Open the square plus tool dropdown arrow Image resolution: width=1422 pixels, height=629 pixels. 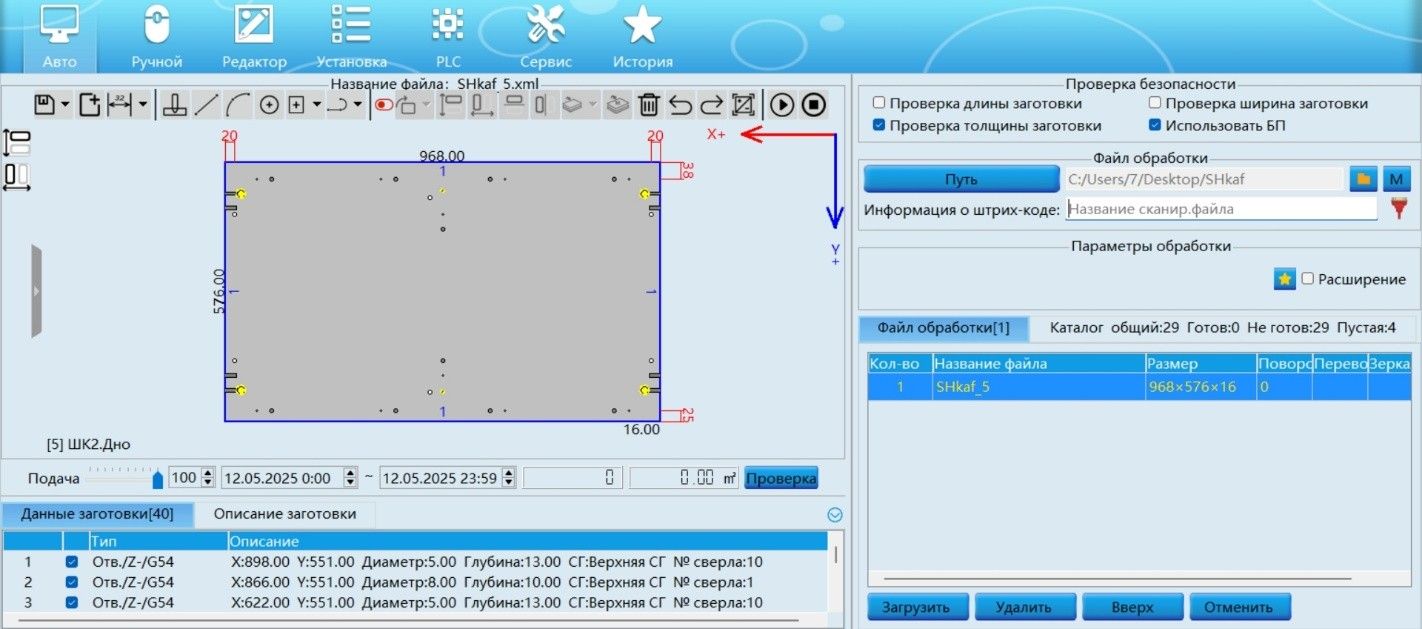click(317, 104)
